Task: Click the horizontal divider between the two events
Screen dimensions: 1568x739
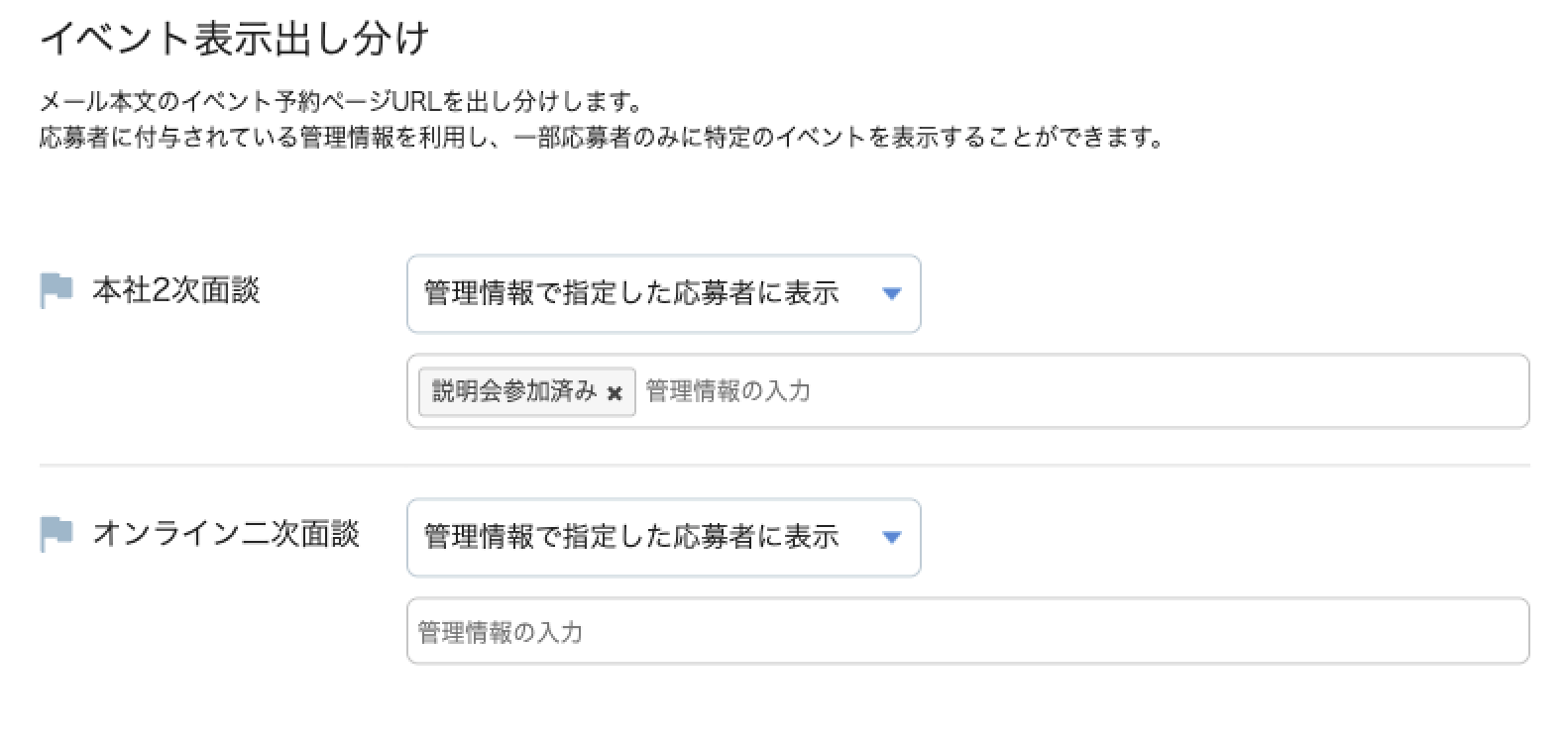Action: click(x=784, y=465)
